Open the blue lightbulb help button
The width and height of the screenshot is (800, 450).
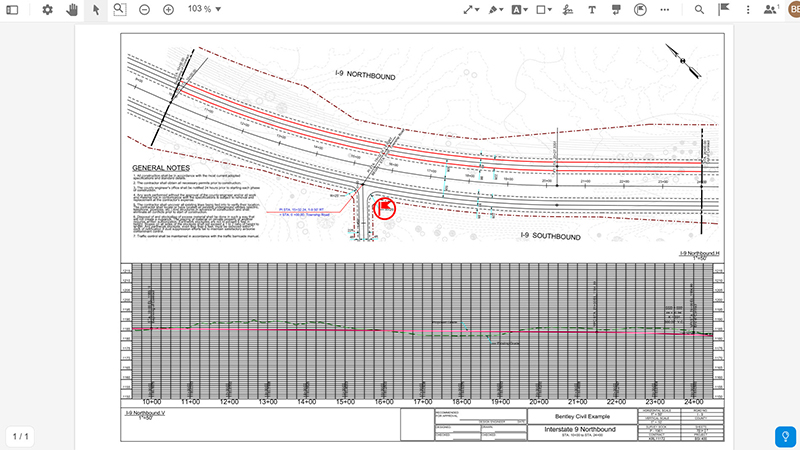(x=785, y=437)
